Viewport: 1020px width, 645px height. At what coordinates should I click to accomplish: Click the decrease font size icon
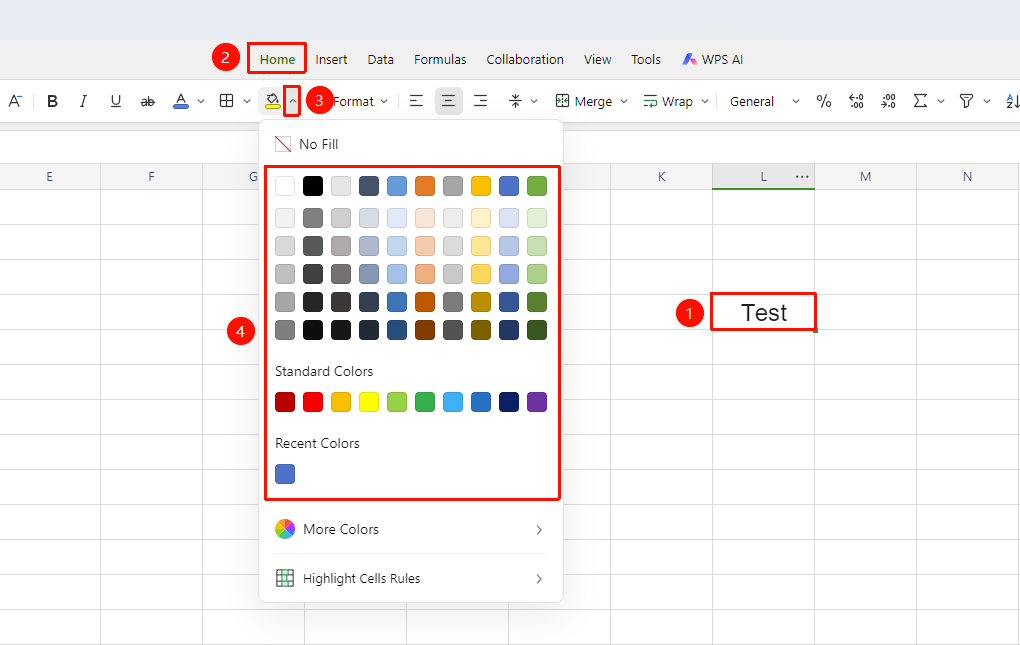[15, 101]
